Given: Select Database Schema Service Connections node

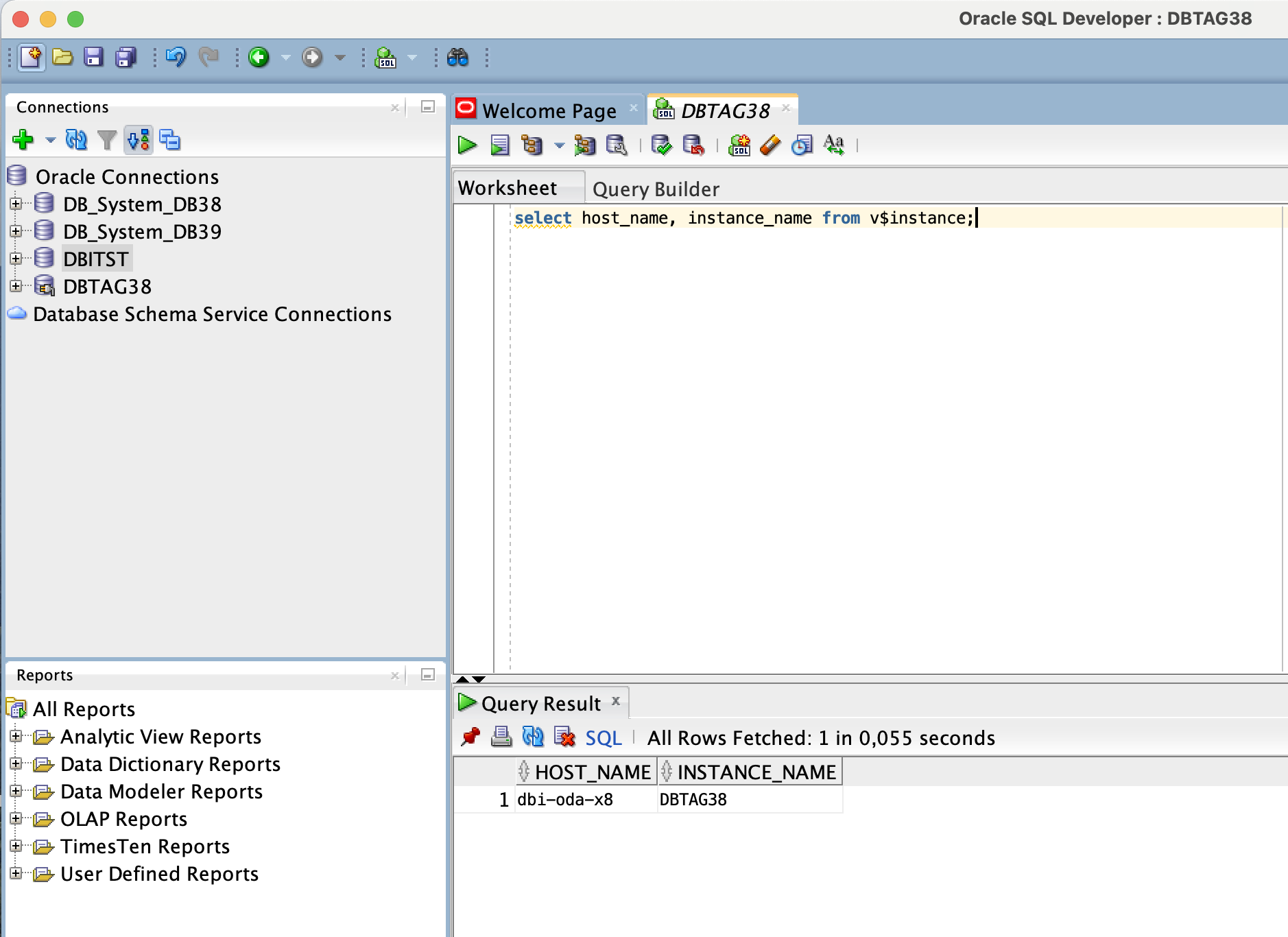Looking at the screenshot, I should 212,314.
